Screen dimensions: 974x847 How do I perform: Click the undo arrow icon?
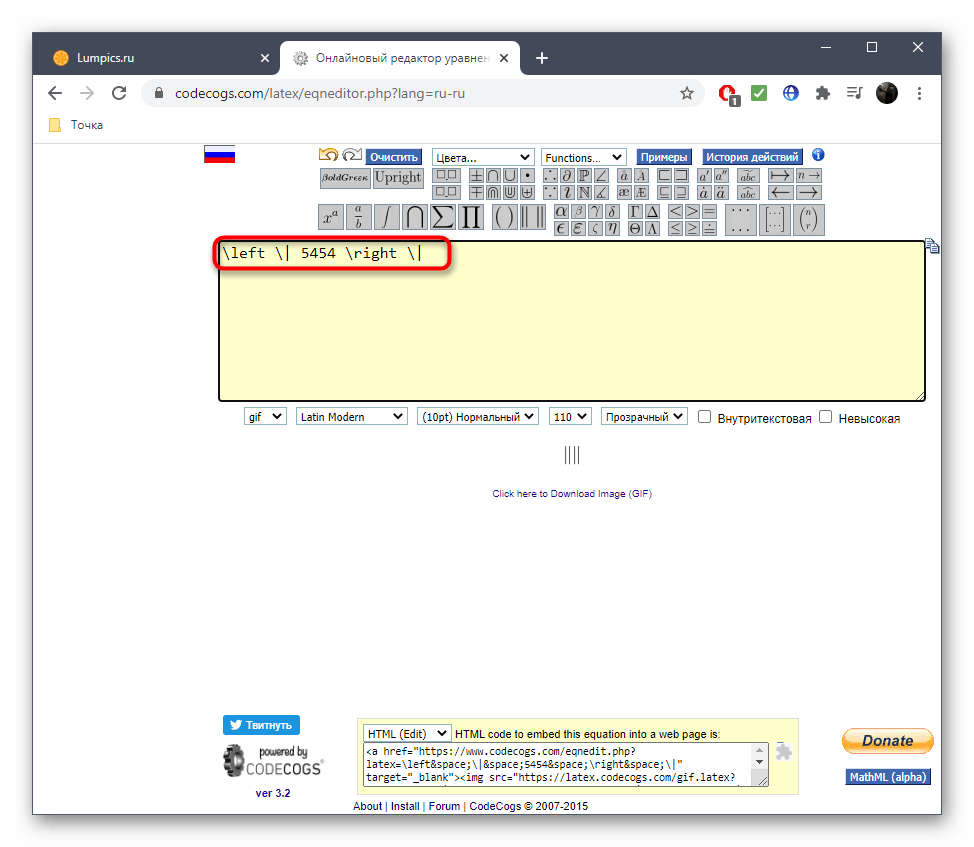tap(328, 156)
